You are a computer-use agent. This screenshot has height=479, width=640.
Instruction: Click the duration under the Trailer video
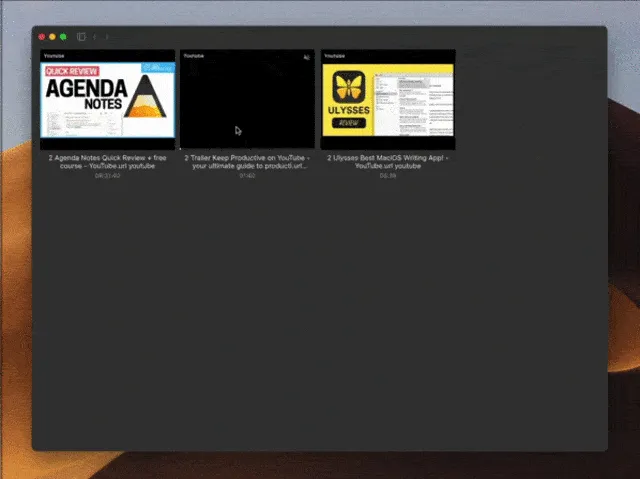coord(247,176)
